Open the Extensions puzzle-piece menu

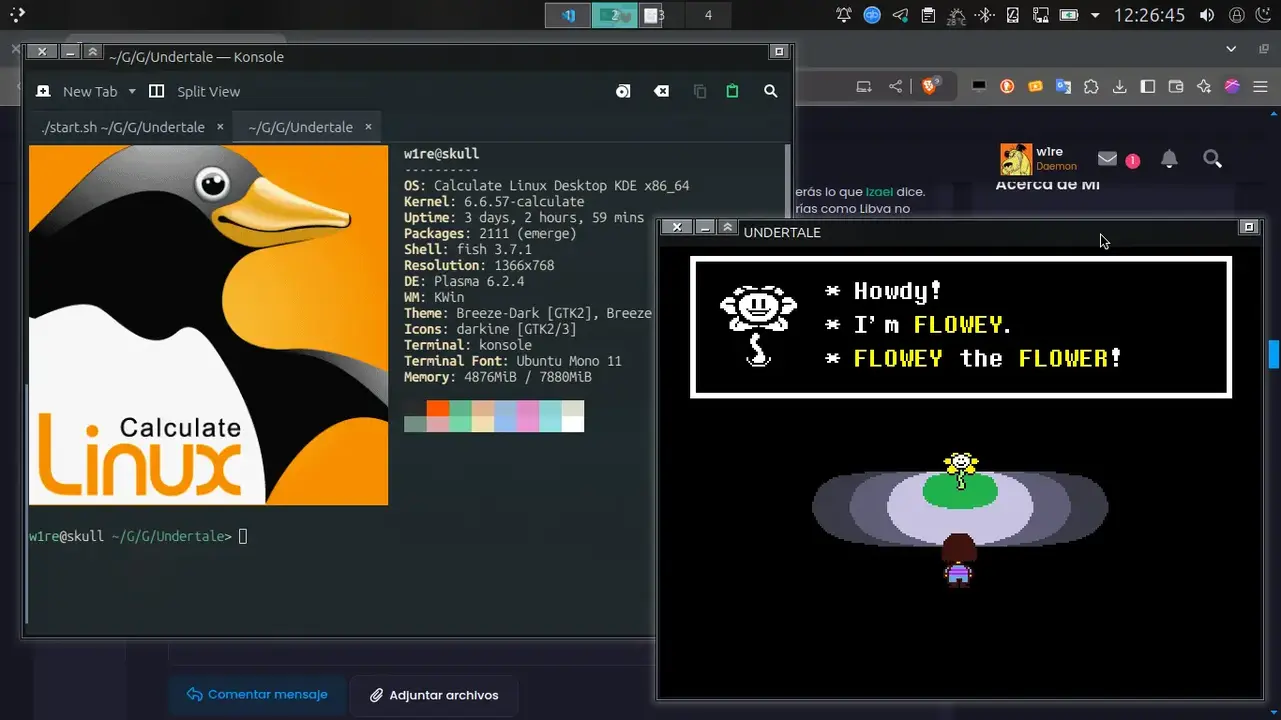1091,87
